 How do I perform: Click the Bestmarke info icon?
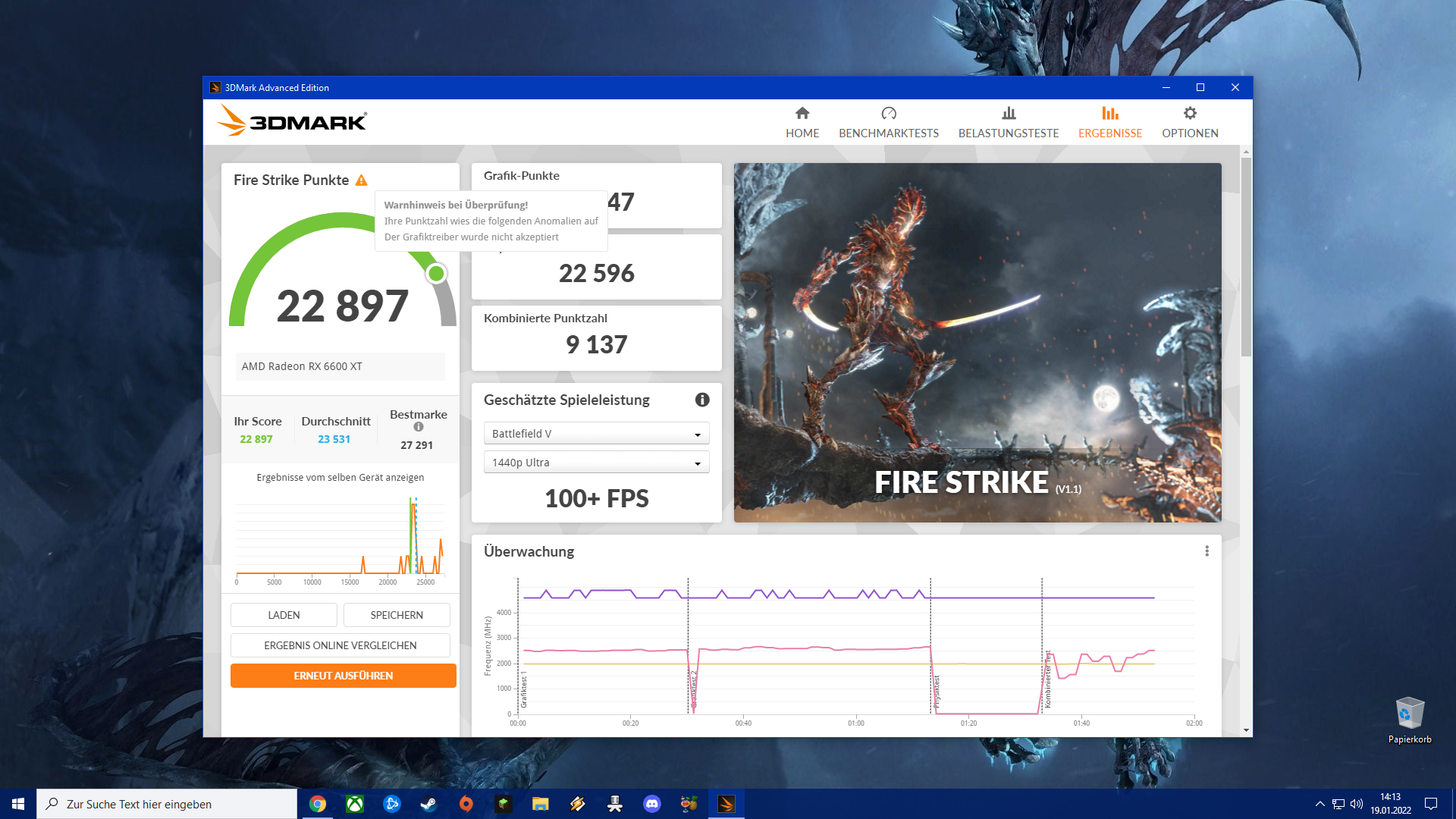point(419,427)
